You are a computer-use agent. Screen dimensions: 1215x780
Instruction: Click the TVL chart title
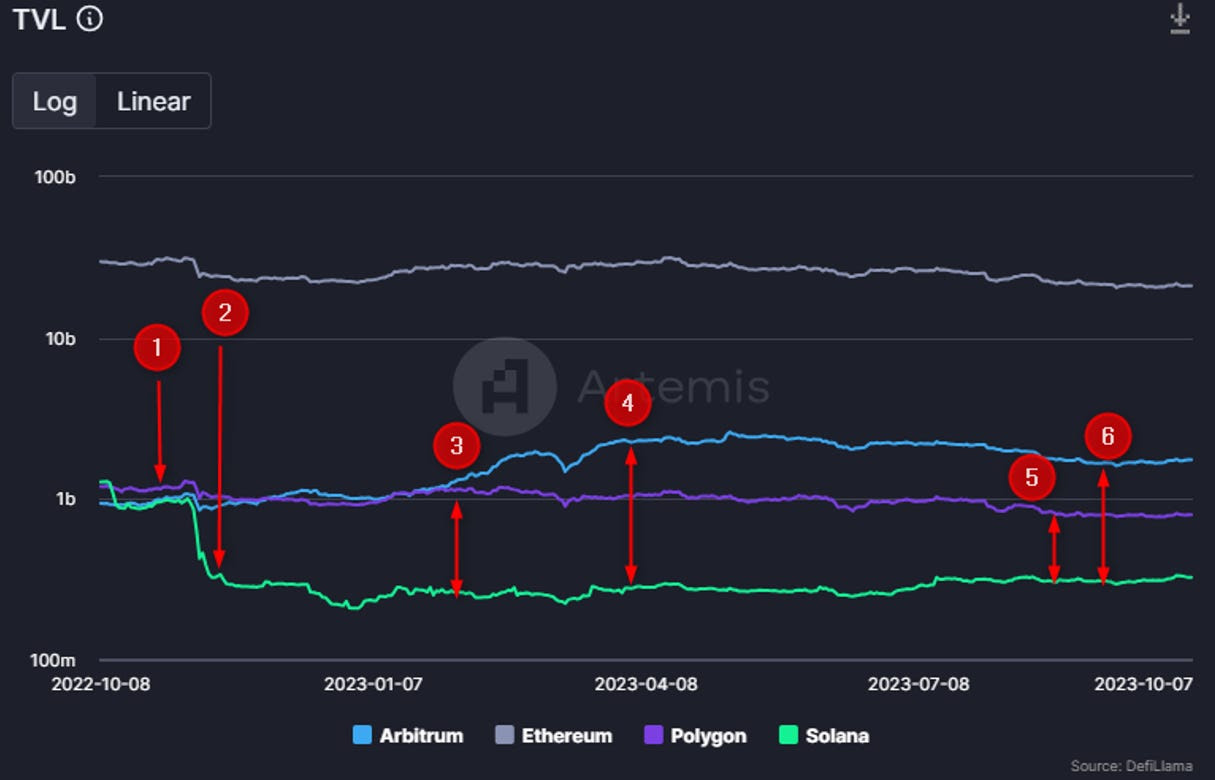39,19
